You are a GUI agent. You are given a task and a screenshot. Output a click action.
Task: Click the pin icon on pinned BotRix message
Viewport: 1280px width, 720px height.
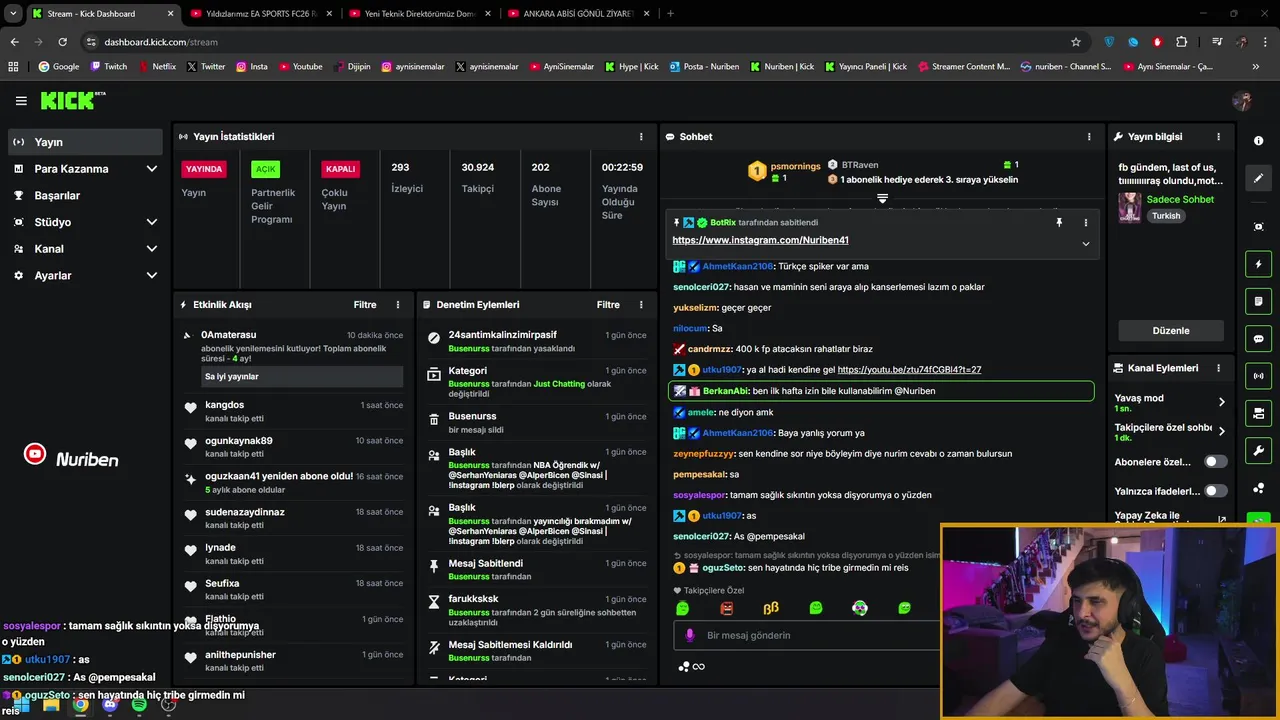click(1059, 223)
